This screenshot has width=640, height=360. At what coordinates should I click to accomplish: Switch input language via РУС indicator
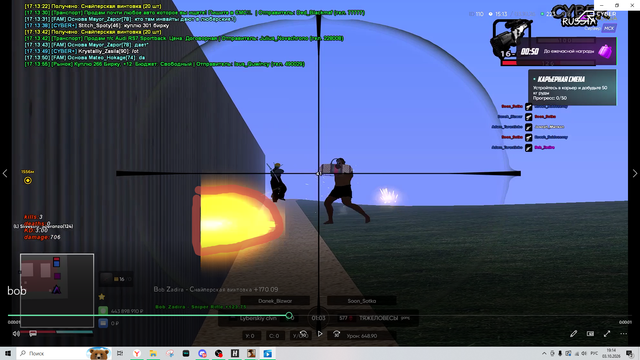[594, 353]
